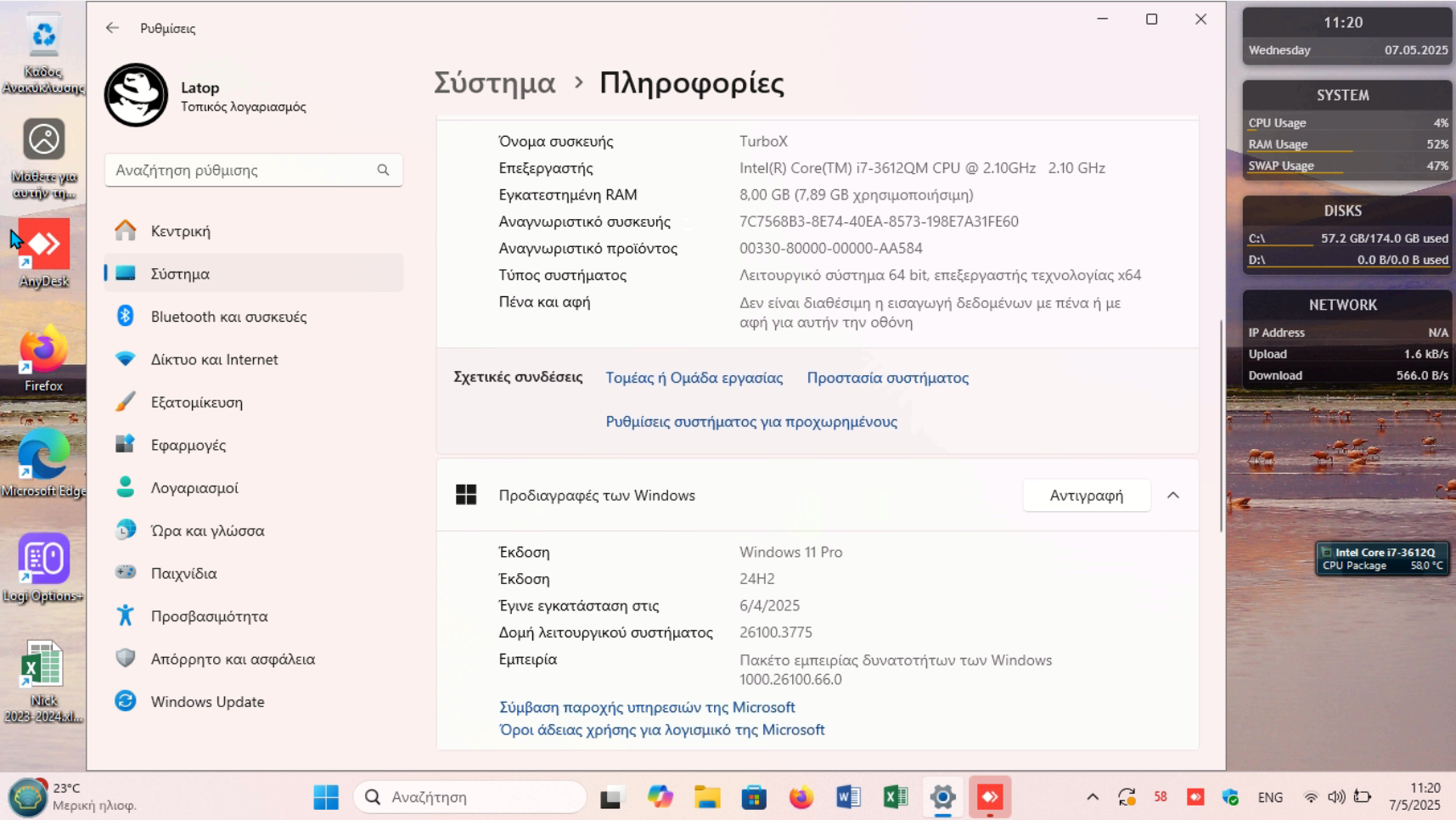Open Σύμβαση παροχής υπηρεσιών της Microsoft link
Screen dimensions: 1456x820
pyautogui.click(x=647, y=707)
